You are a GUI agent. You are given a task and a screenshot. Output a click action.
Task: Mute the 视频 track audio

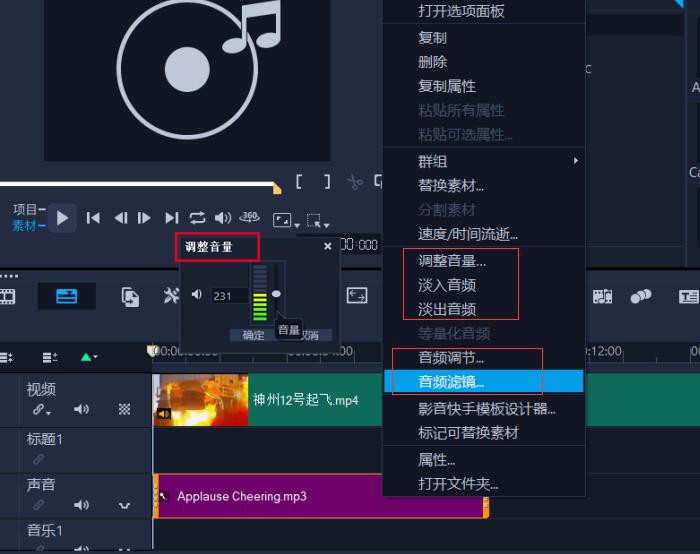81,409
